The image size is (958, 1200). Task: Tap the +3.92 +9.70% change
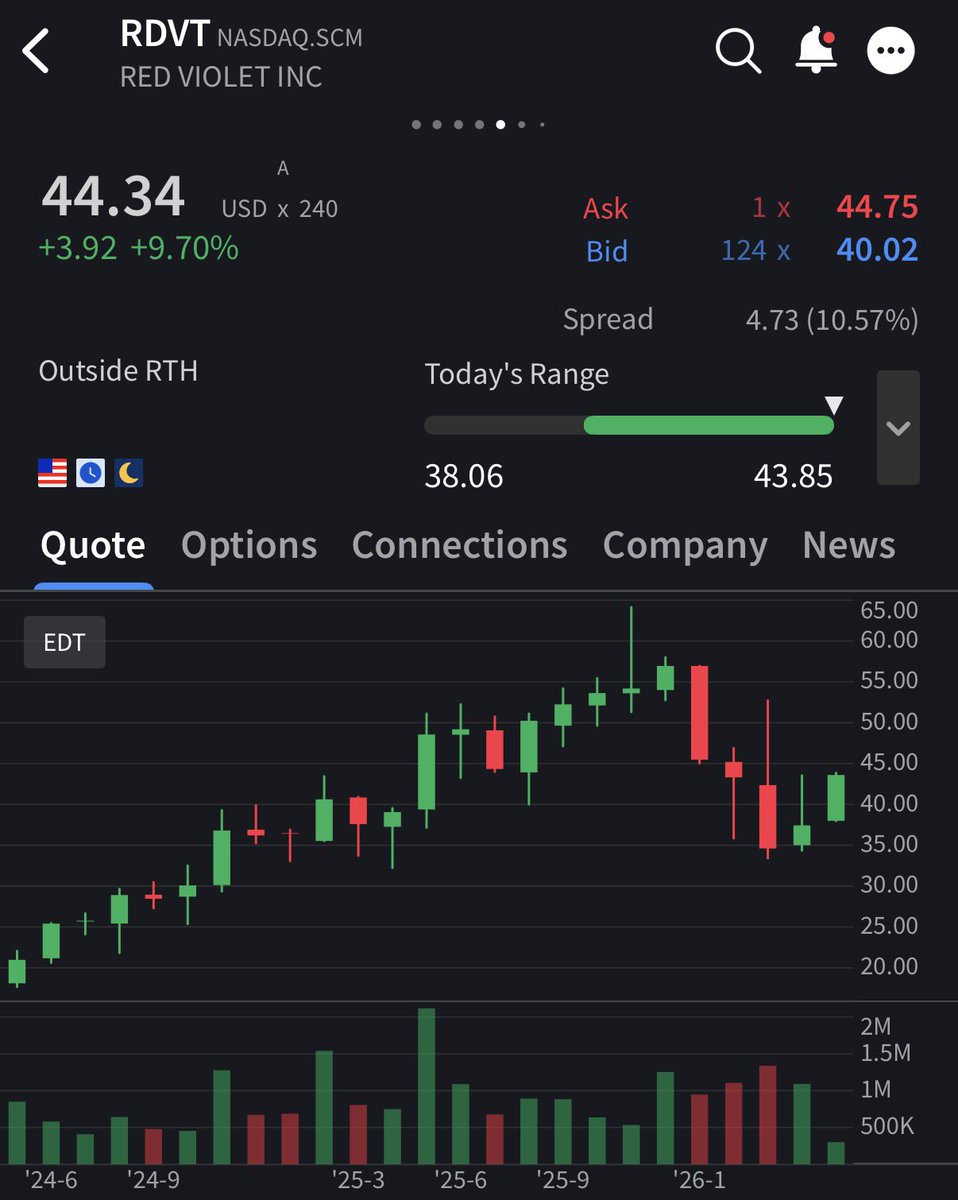click(x=139, y=247)
